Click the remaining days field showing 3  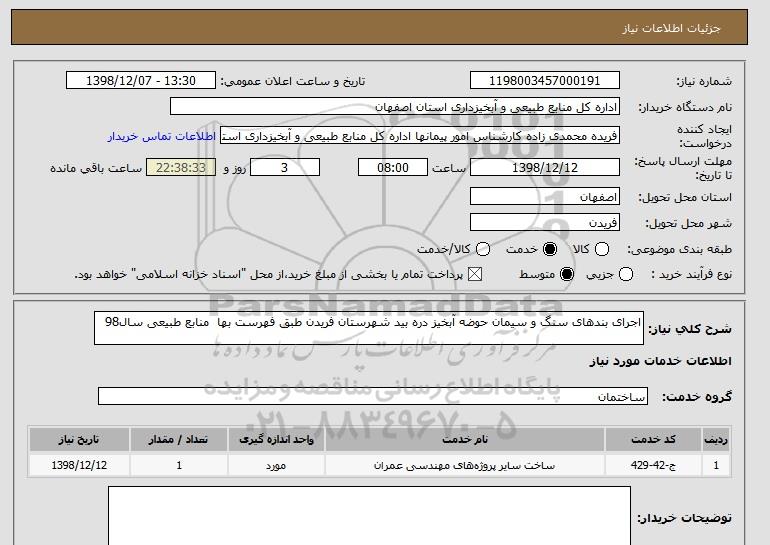285,167
